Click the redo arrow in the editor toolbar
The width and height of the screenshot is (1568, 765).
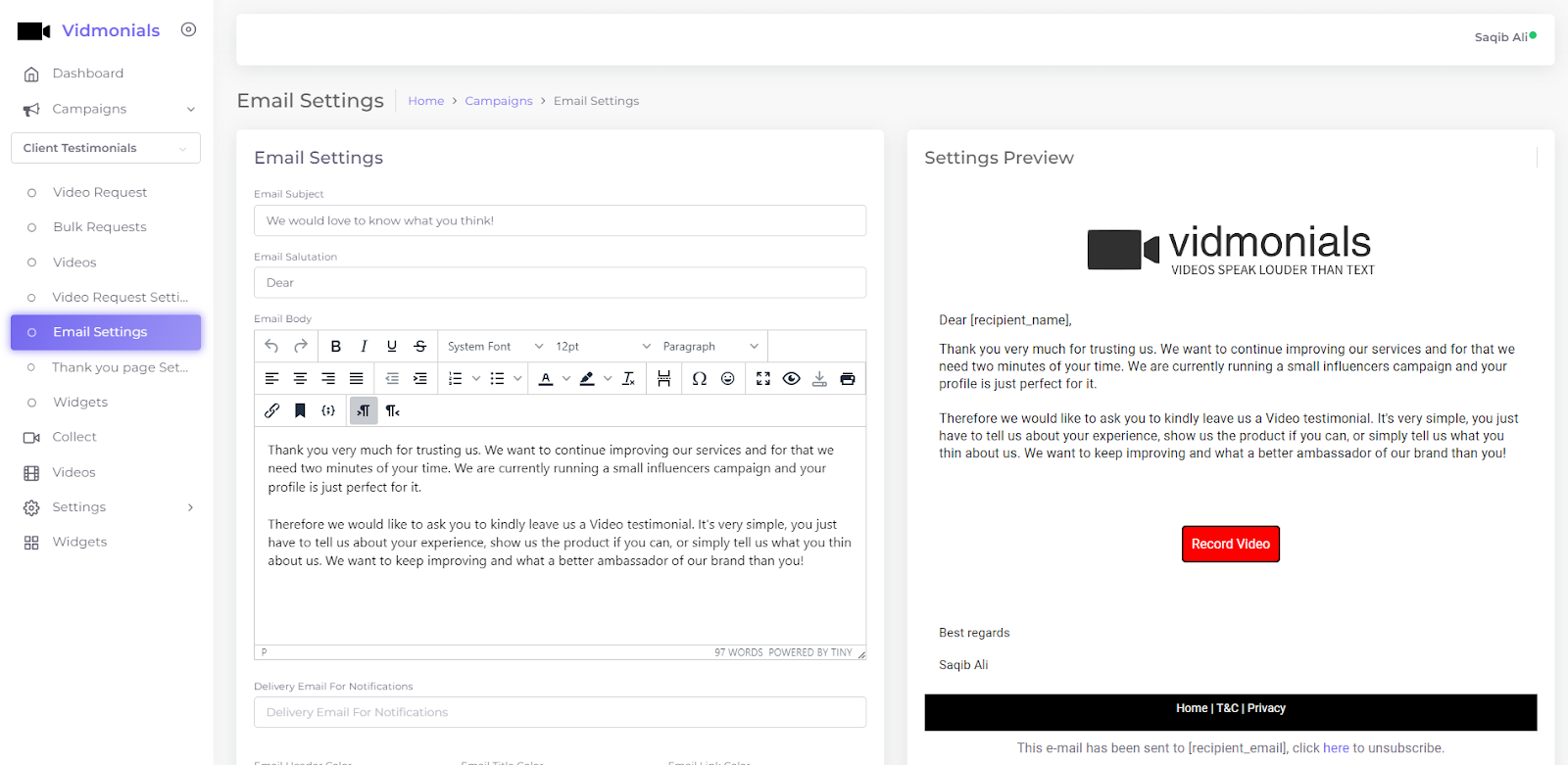pyautogui.click(x=301, y=346)
